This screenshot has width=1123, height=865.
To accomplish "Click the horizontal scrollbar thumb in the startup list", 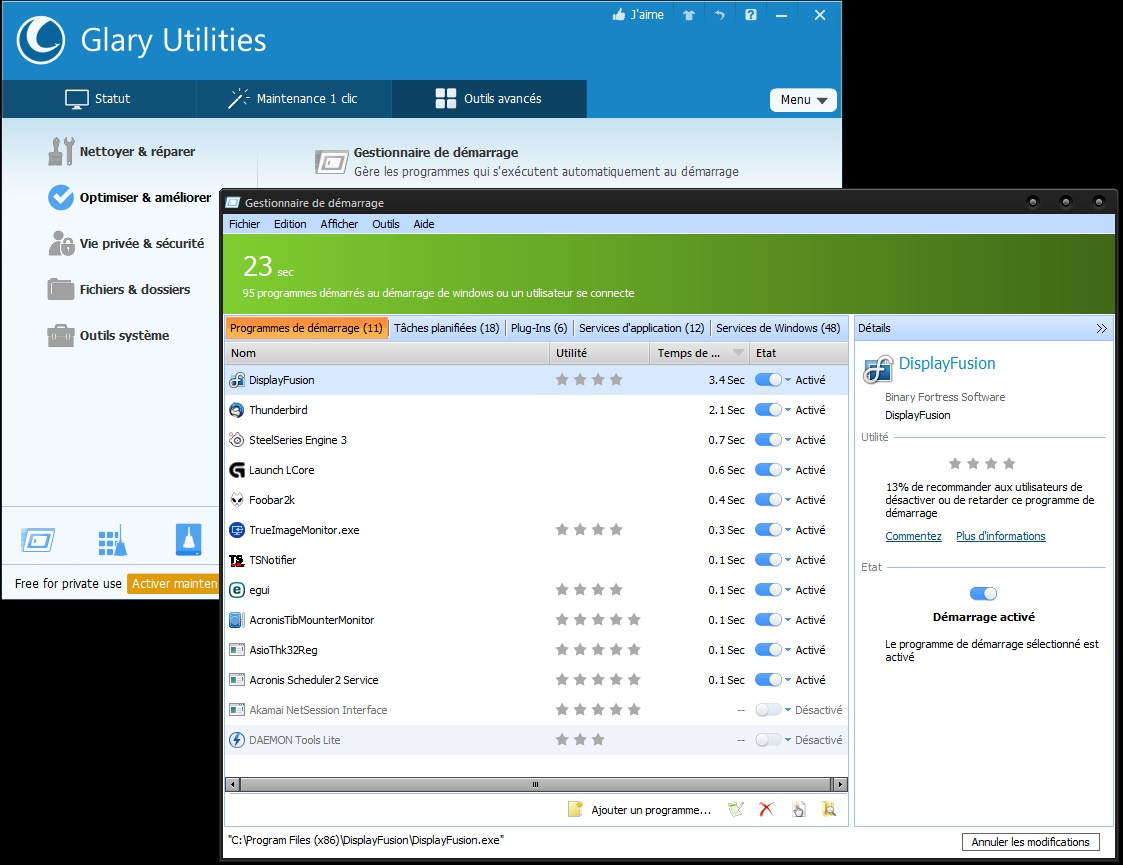I will pyautogui.click(x=535, y=784).
